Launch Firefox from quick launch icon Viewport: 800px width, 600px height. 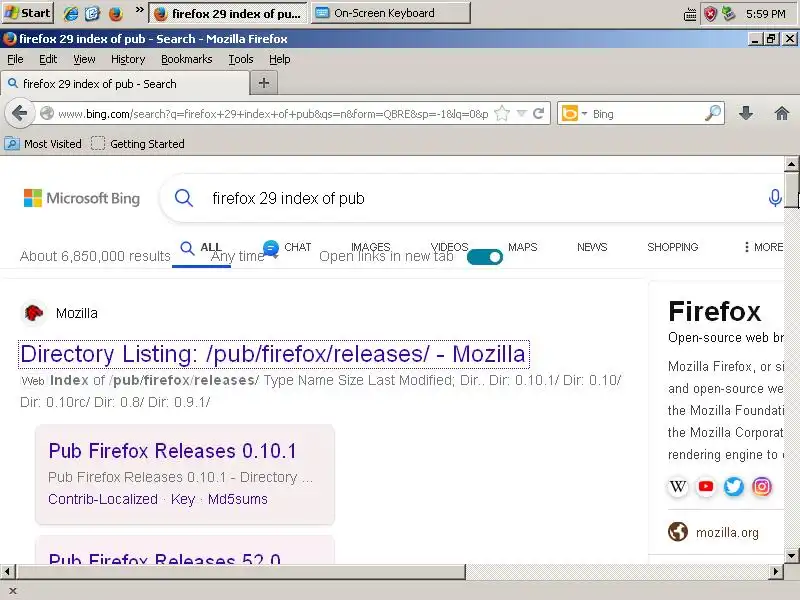116,13
